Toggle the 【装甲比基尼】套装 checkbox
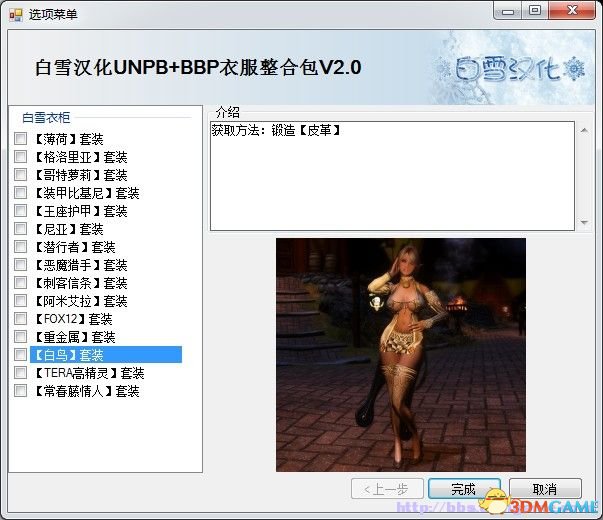603x520 pixels. (x=20, y=192)
